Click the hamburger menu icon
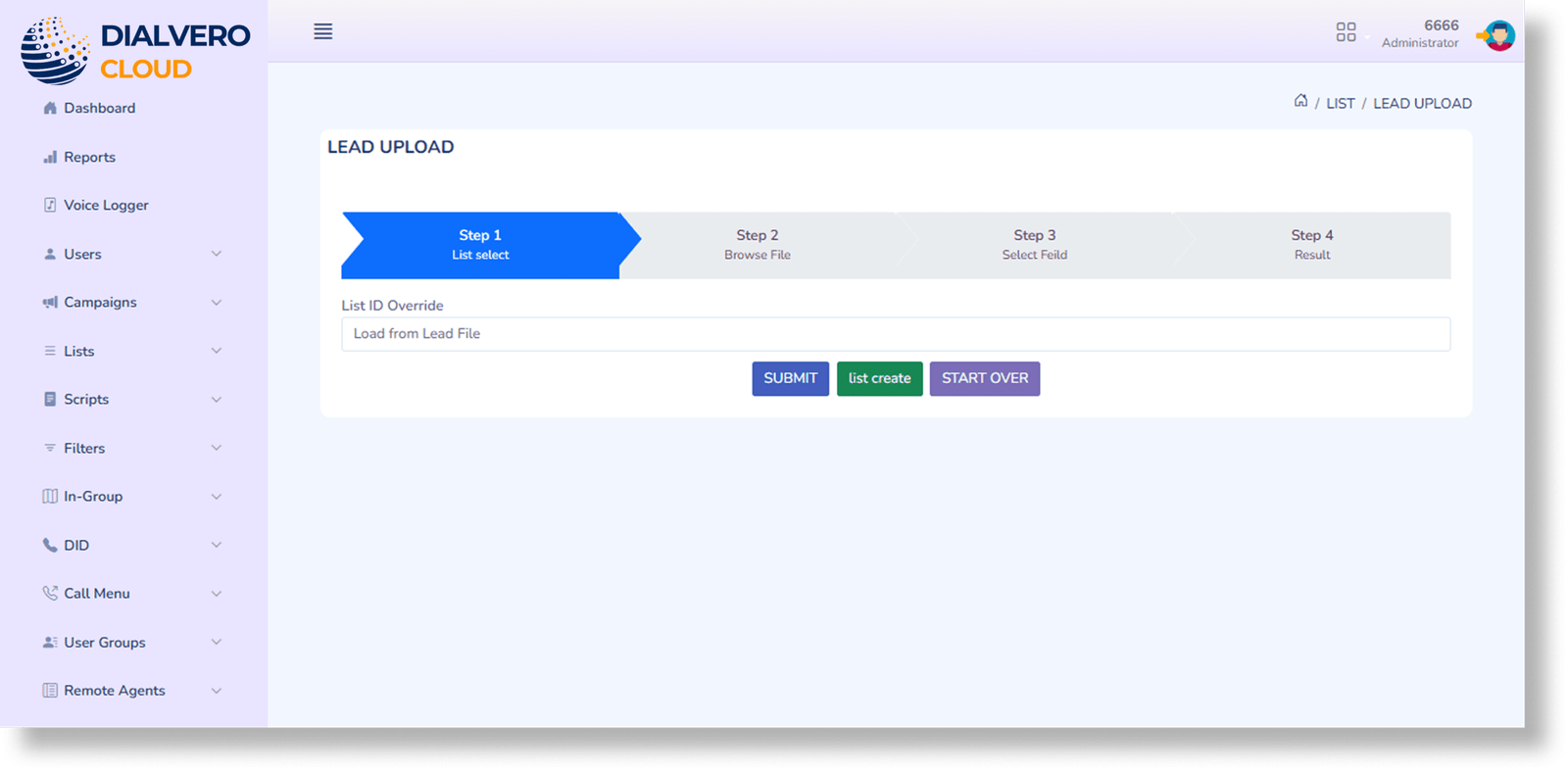The image size is (1568, 771). click(322, 31)
